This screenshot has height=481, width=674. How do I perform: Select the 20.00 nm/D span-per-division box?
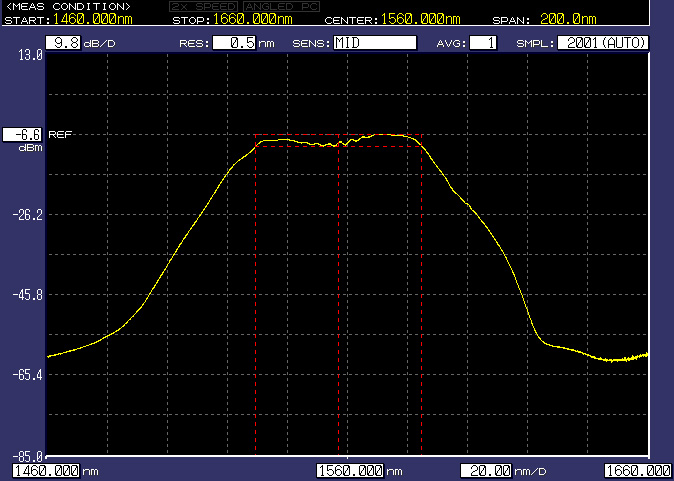[486, 471]
